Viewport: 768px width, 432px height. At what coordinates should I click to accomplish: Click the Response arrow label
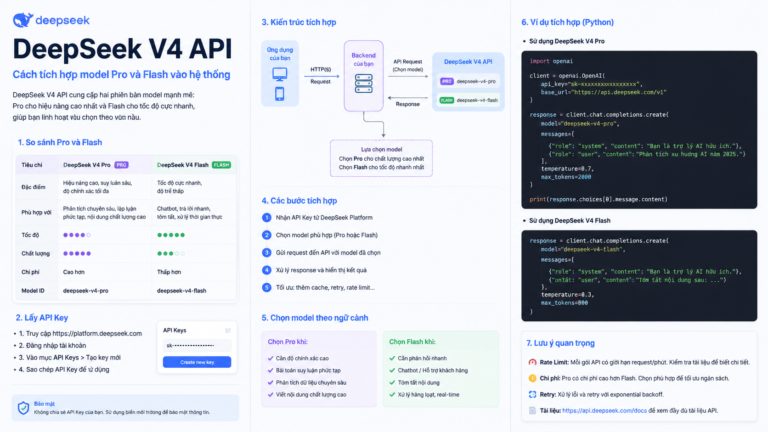point(408,104)
